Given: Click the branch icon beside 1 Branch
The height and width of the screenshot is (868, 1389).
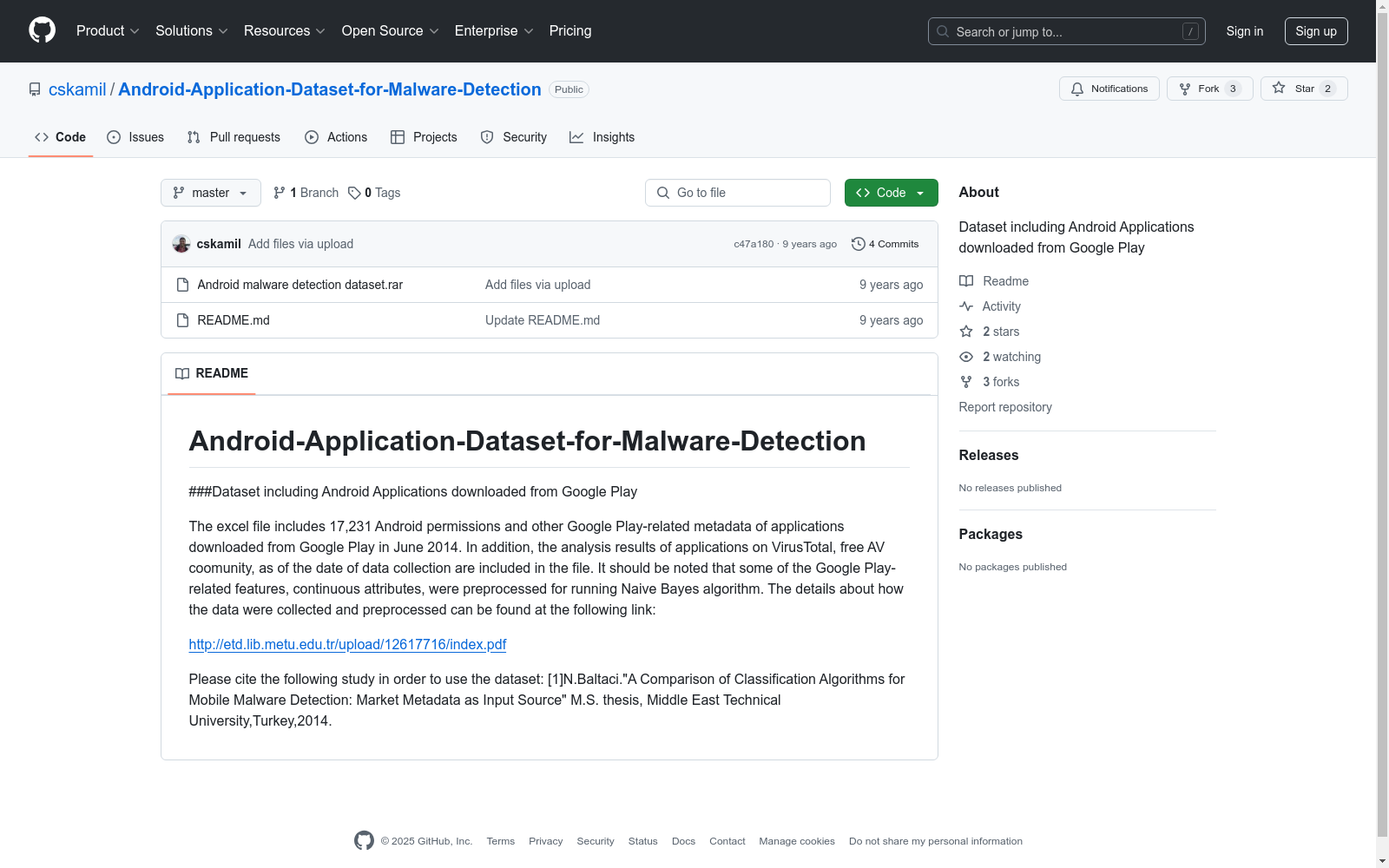Looking at the screenshot, I should [280, 193].
